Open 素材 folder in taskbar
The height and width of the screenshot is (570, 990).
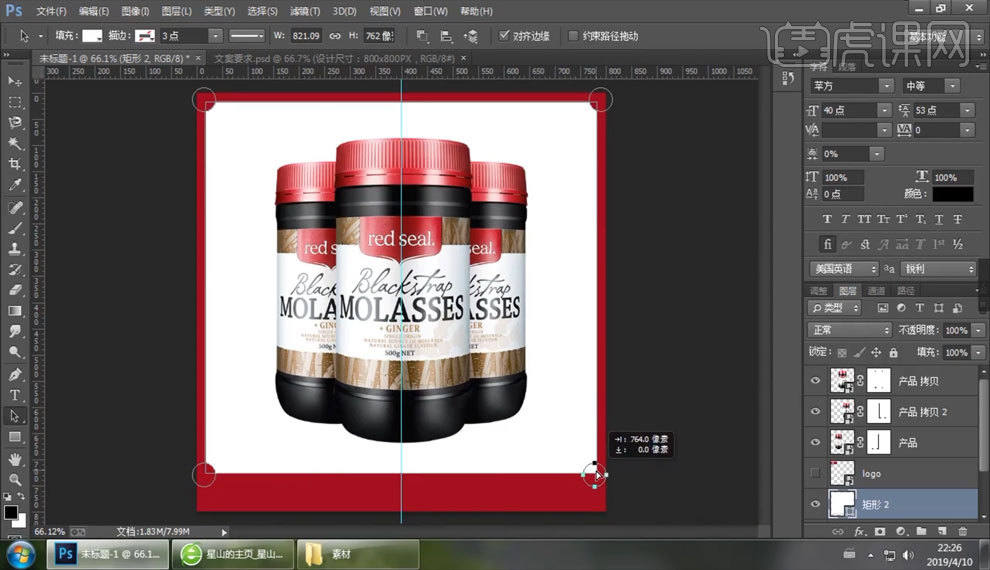point(358,554)
